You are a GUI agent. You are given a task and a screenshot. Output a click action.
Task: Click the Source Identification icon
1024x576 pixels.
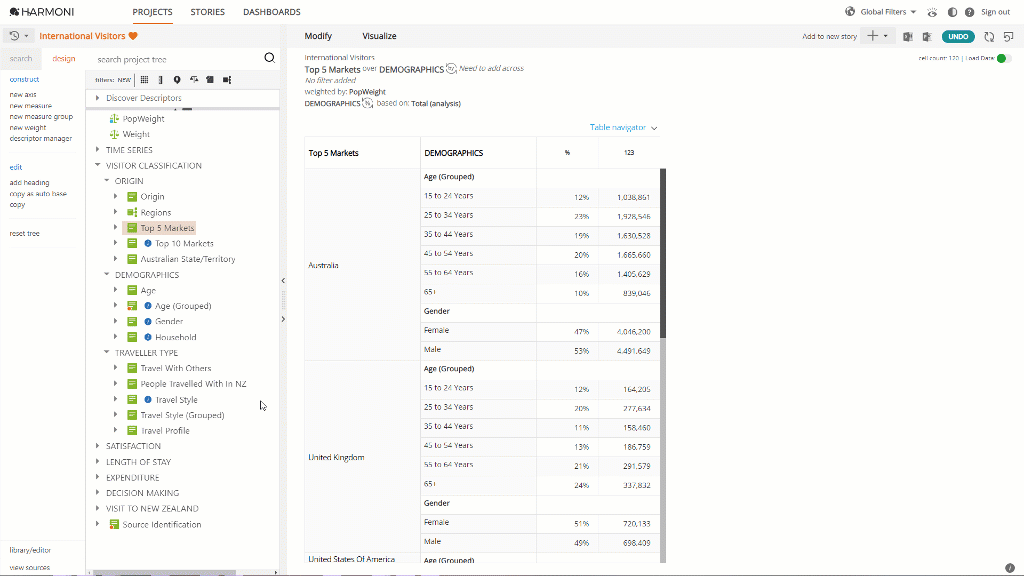(114, 524)
